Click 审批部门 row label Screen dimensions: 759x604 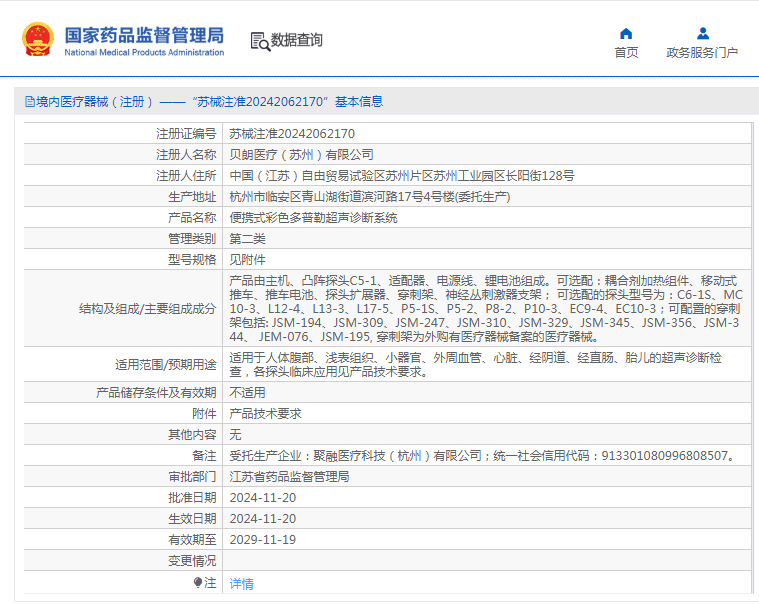pos(192,477)
